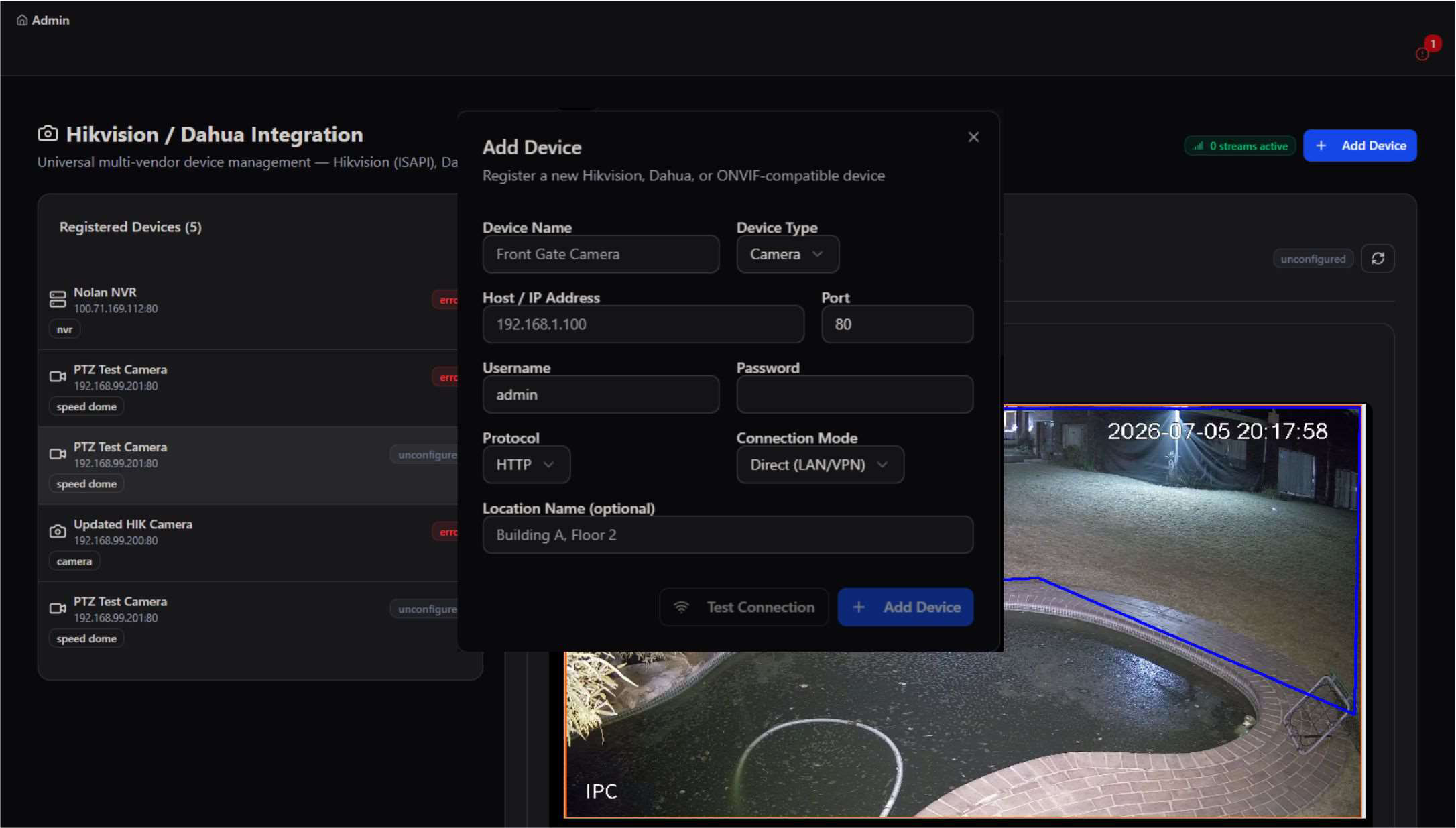Screen dimensions: 1456x828
Task: Click the IP text 192.168.99.200:80
Action: point(116,541)
